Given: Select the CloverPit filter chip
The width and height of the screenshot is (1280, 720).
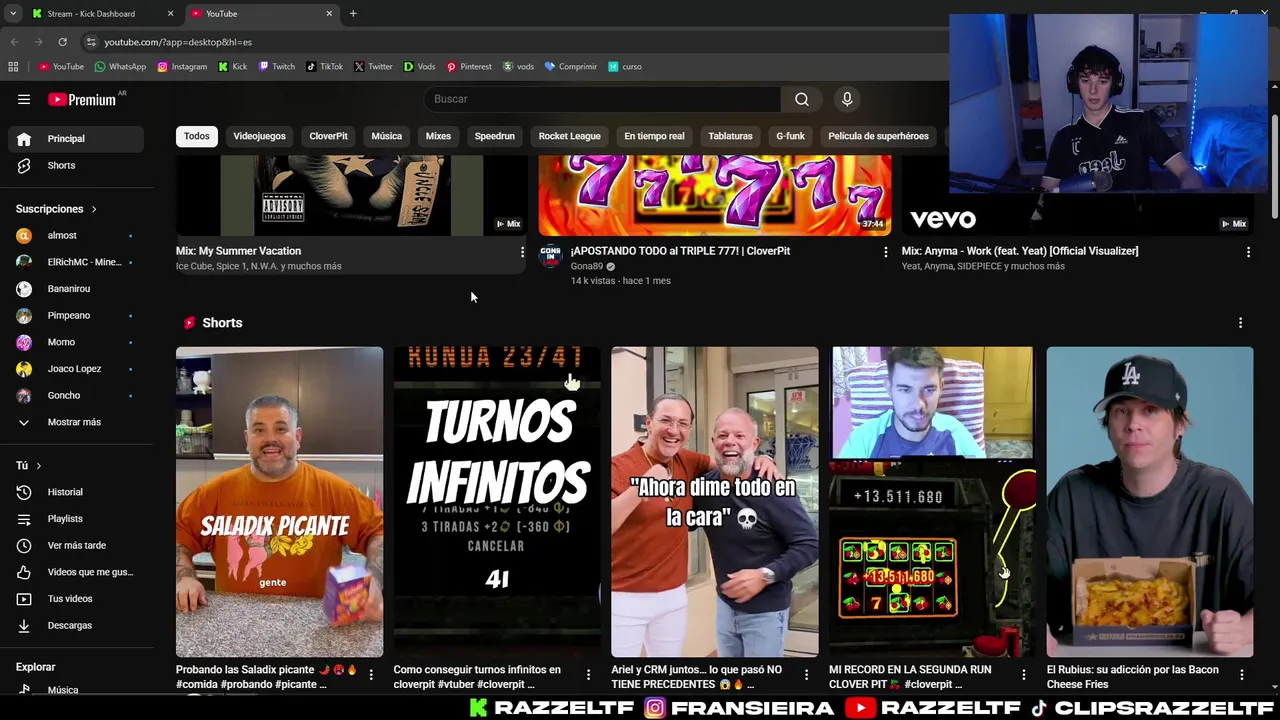Looking at the screenshot, I should (x=328, y=136).
